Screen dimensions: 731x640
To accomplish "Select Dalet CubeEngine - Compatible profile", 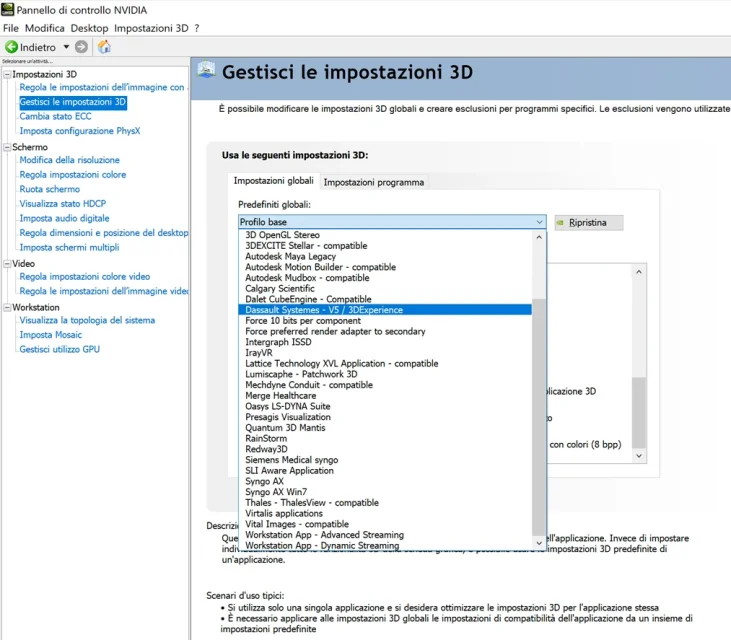I will pyautogui.click(x=385, y=299).
